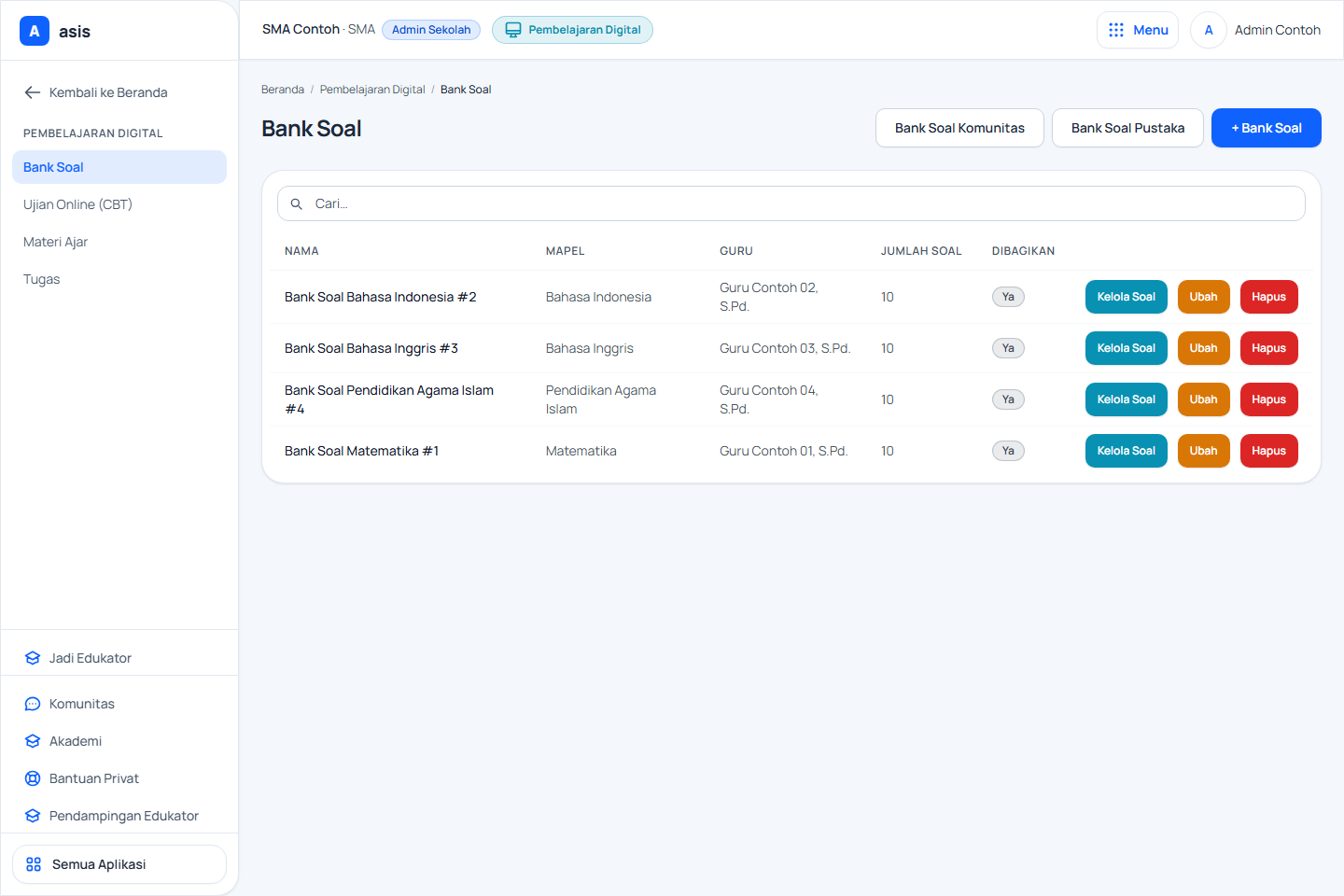
Task: Select 'Bank Soal Matematika #1' name
Action: tap(362, 451)
